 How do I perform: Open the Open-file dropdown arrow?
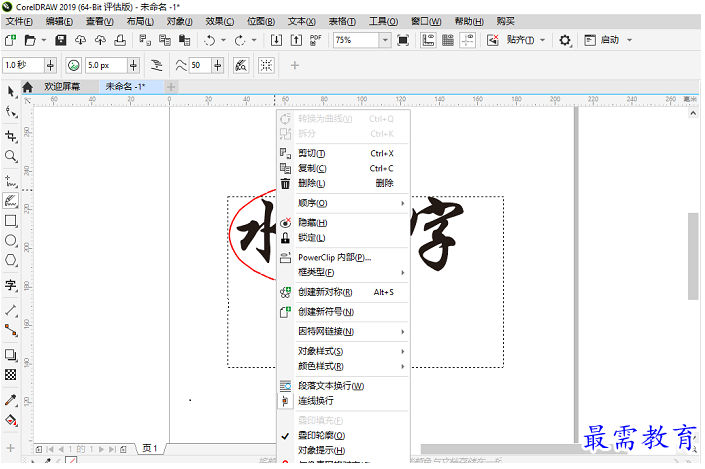pos(44,40)
